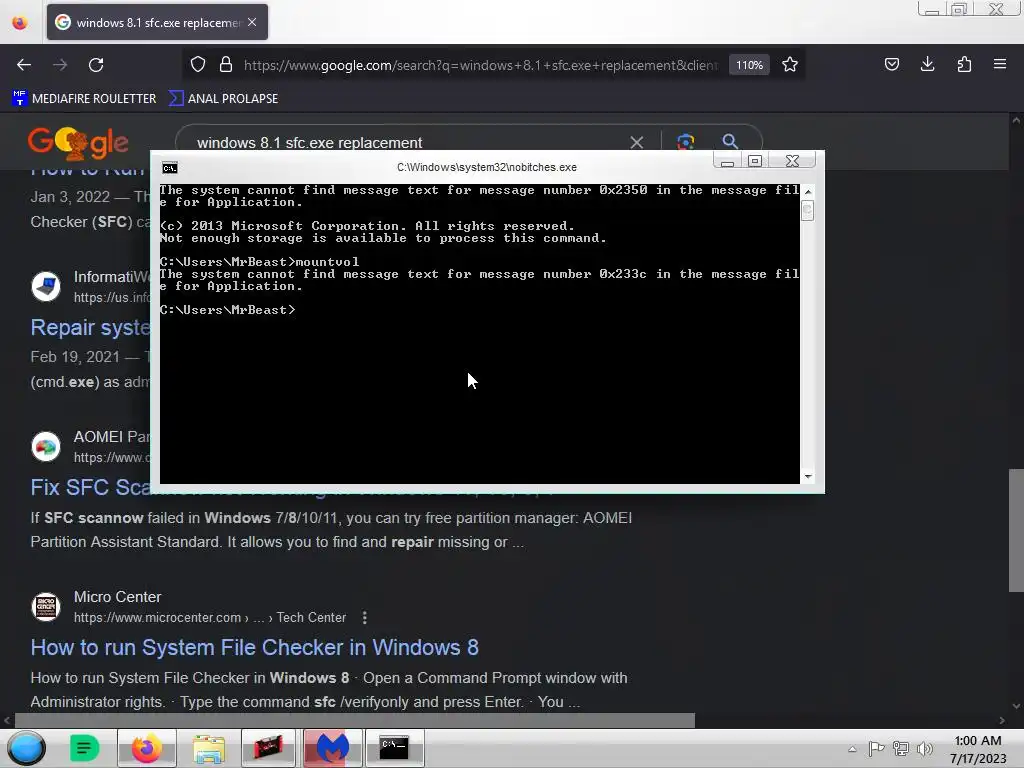The image size is (1024, 768).
Task: Open File Explorer from the taskbar
Action: pos(208,748)
